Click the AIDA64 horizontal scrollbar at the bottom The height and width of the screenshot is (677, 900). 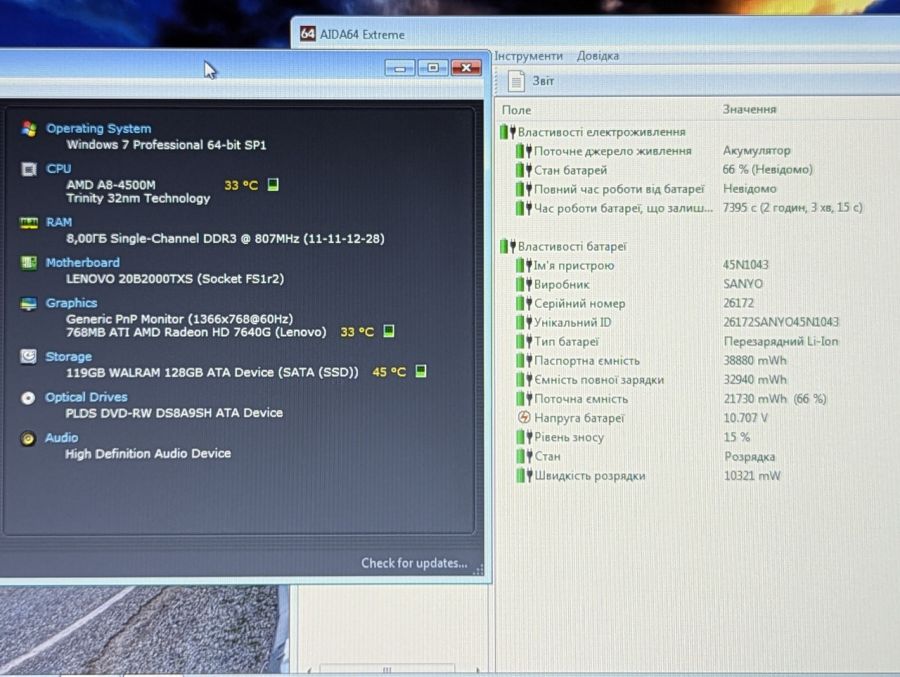tap(393, 670)
